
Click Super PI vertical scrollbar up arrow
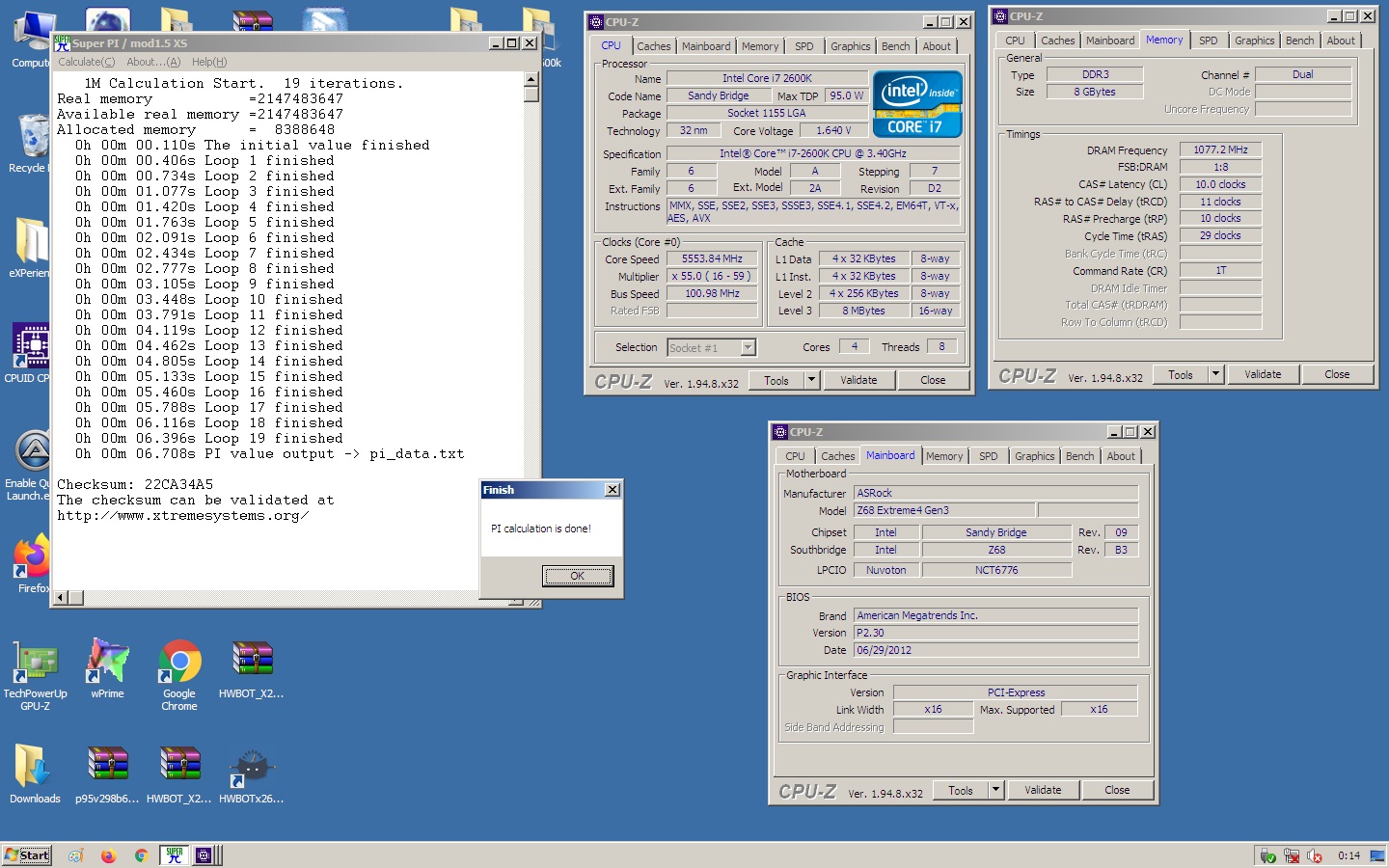pyautogui.click(x=531, y=79)
